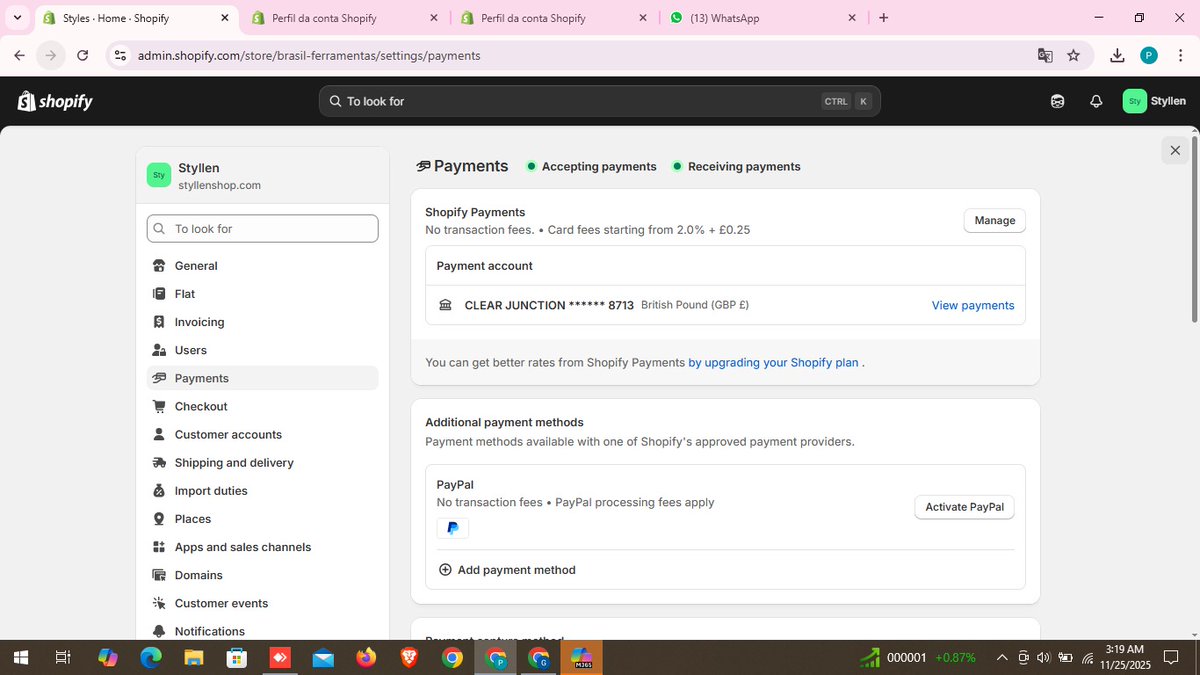Click the Customer events icon
Viewport: 1200px width, 675px height.
point(159,603)
